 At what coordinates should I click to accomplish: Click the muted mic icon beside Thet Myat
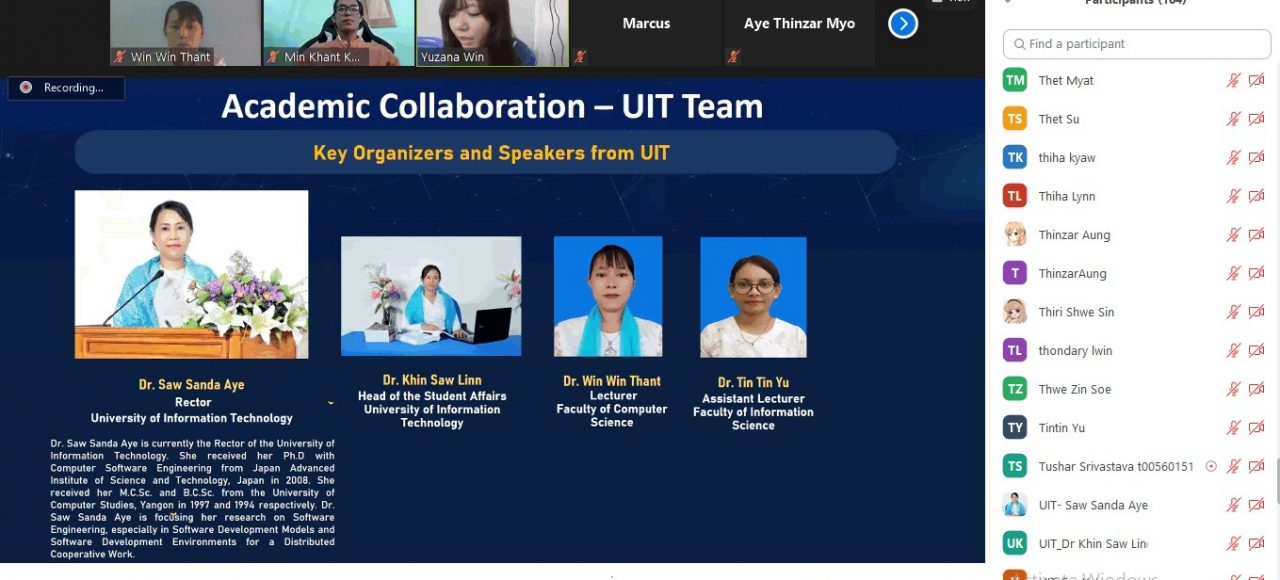tap(1234, 81)
